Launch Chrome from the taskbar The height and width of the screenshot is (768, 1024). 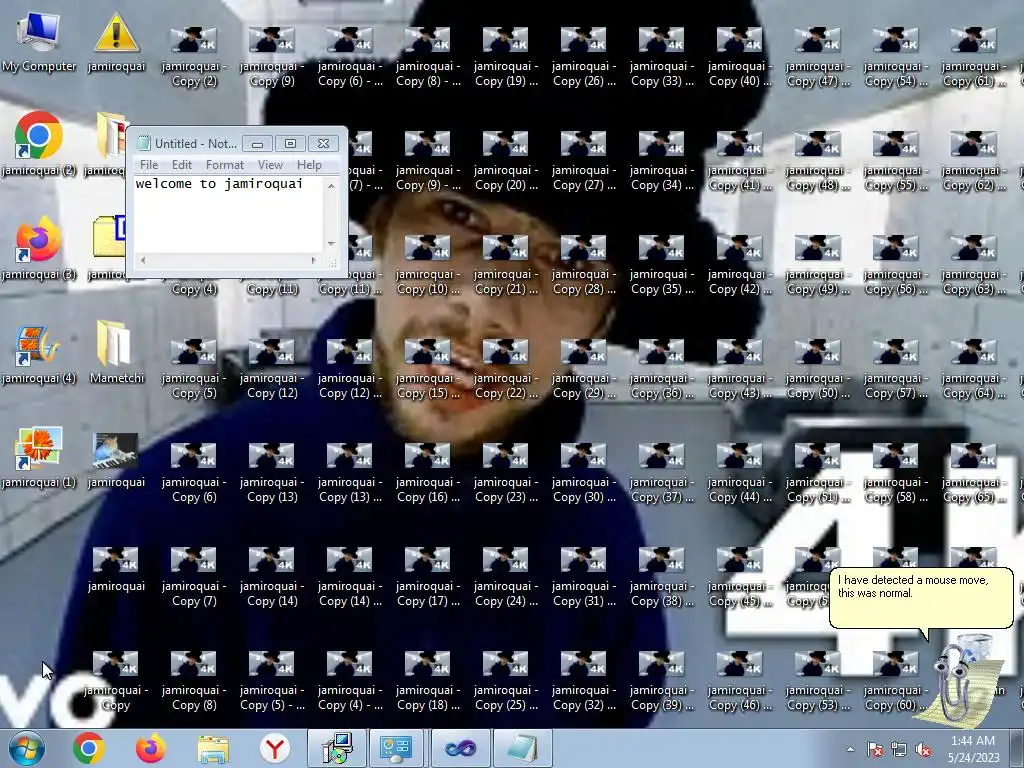(x=89, y=748)
